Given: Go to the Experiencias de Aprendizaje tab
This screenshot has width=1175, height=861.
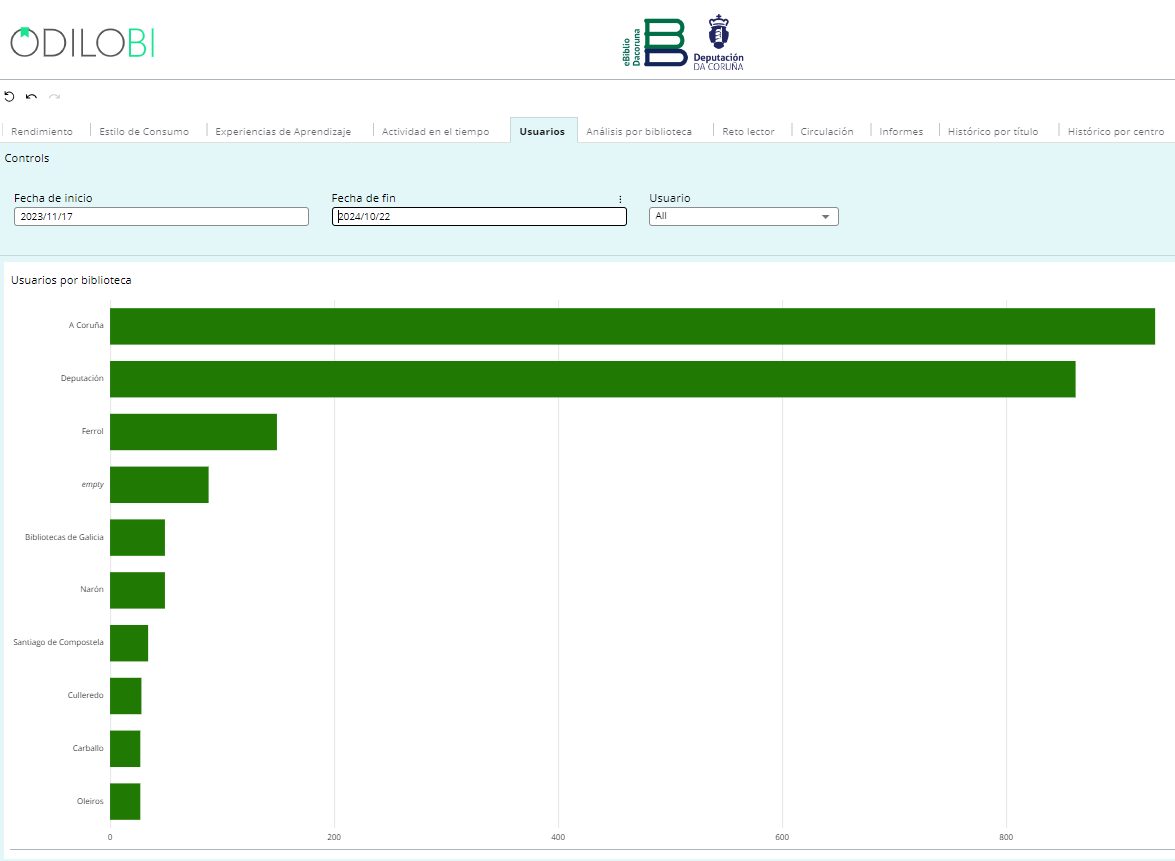Looking at the screenshot, I should pyautogui.click(x=283, y=132).
